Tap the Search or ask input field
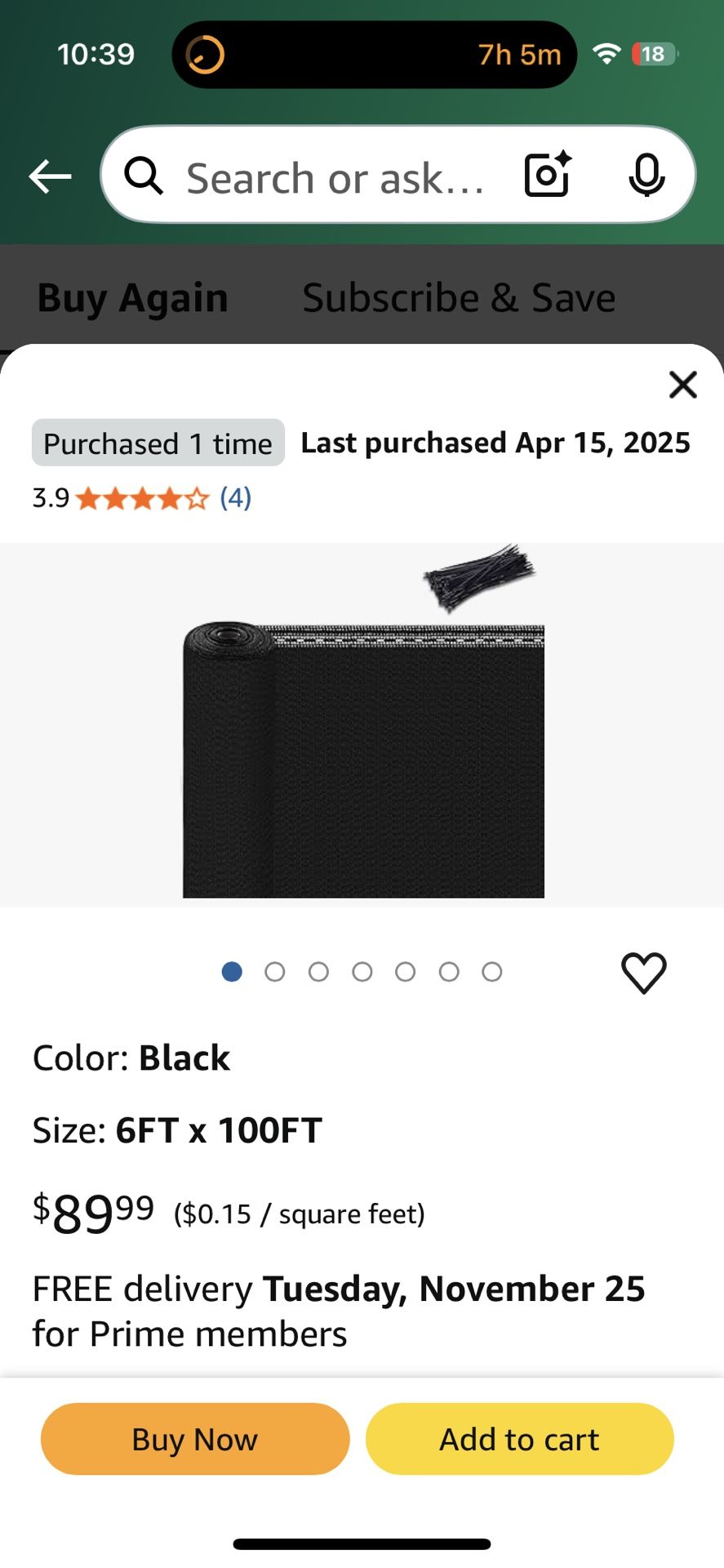Image resolution: width=724 pixels, height=1568 pixels. (335, 177)
